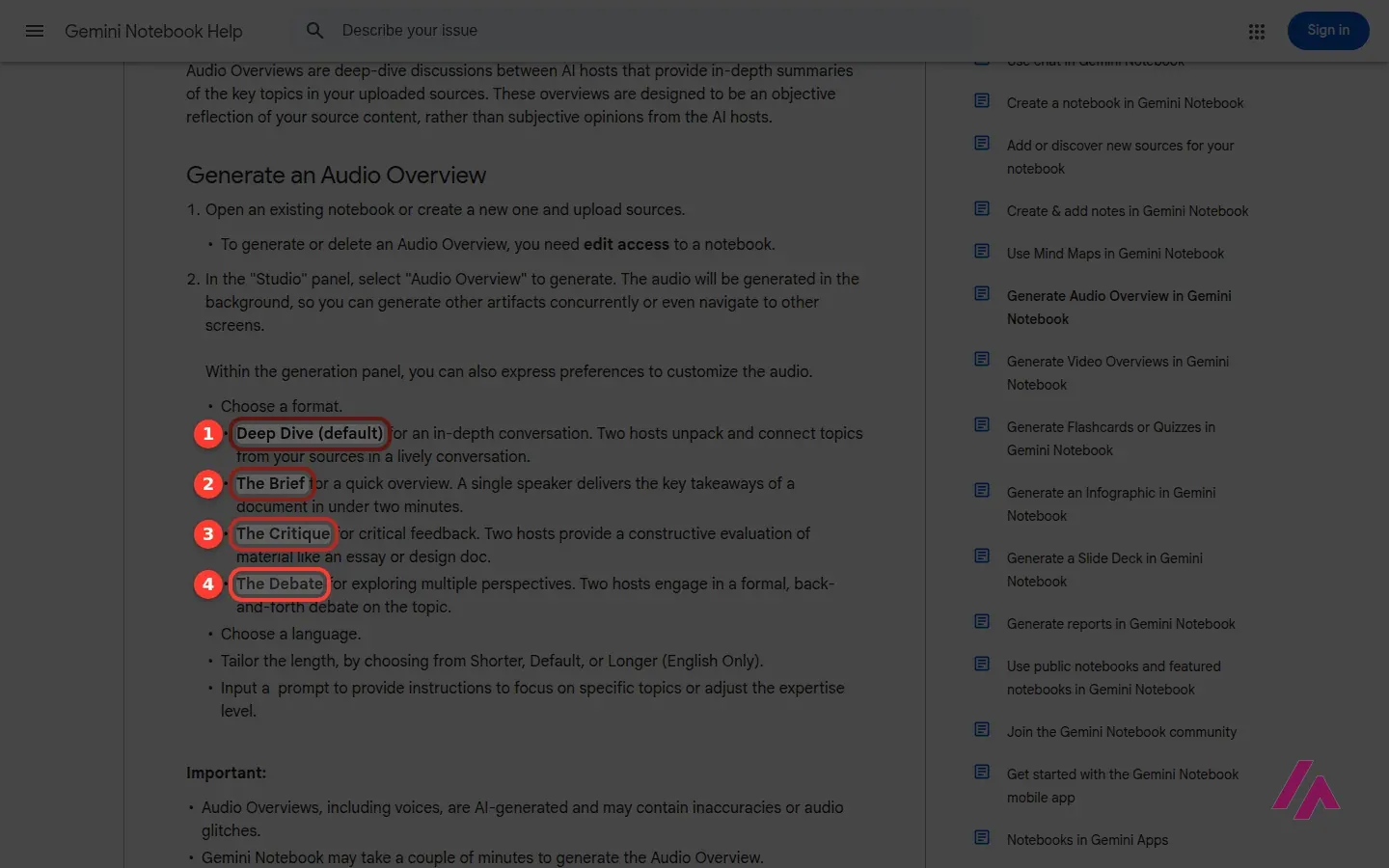Click article icon beside Generate an Infographic
1389x868 pixels.
pyautogui.click(x=982, y=490)
